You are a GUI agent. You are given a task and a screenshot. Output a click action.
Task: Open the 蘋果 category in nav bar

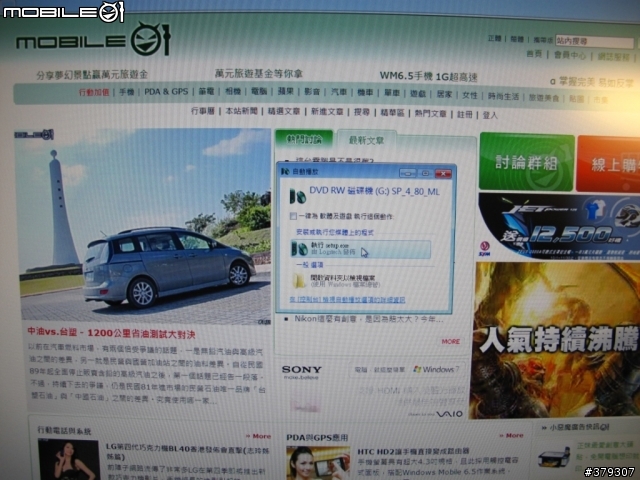click(286, 91)
